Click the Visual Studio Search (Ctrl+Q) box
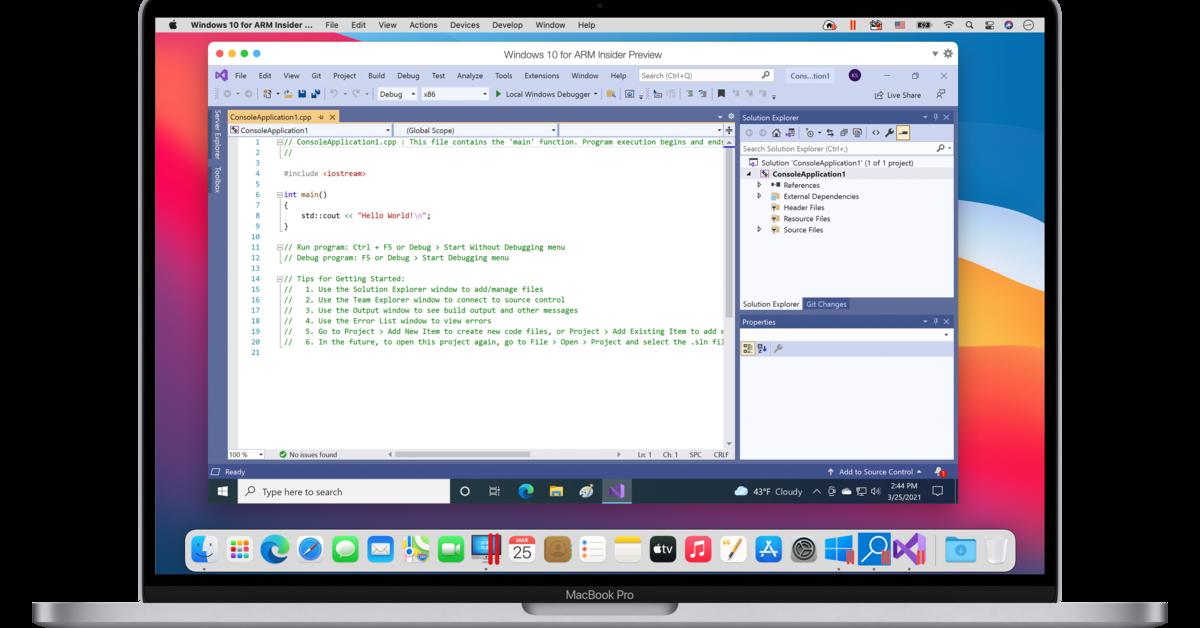Image resolution: width=1200 pixels, height=628 pixels. click(x=706, y=75)
